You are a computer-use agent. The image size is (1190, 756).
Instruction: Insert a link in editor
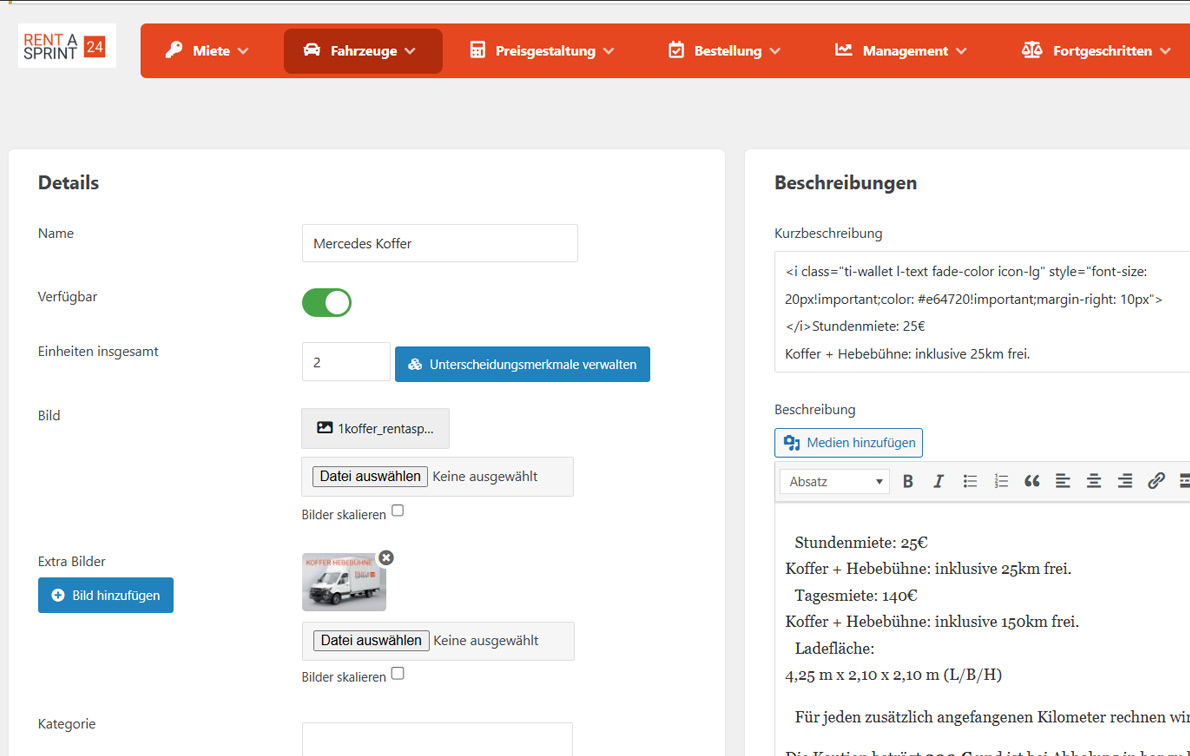click(x=1156, y=481)
